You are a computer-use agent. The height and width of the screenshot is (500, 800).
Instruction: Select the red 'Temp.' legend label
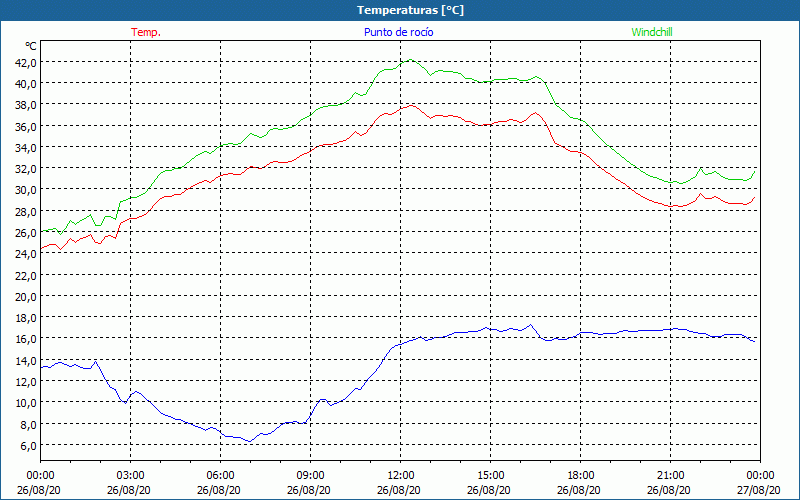146,32
